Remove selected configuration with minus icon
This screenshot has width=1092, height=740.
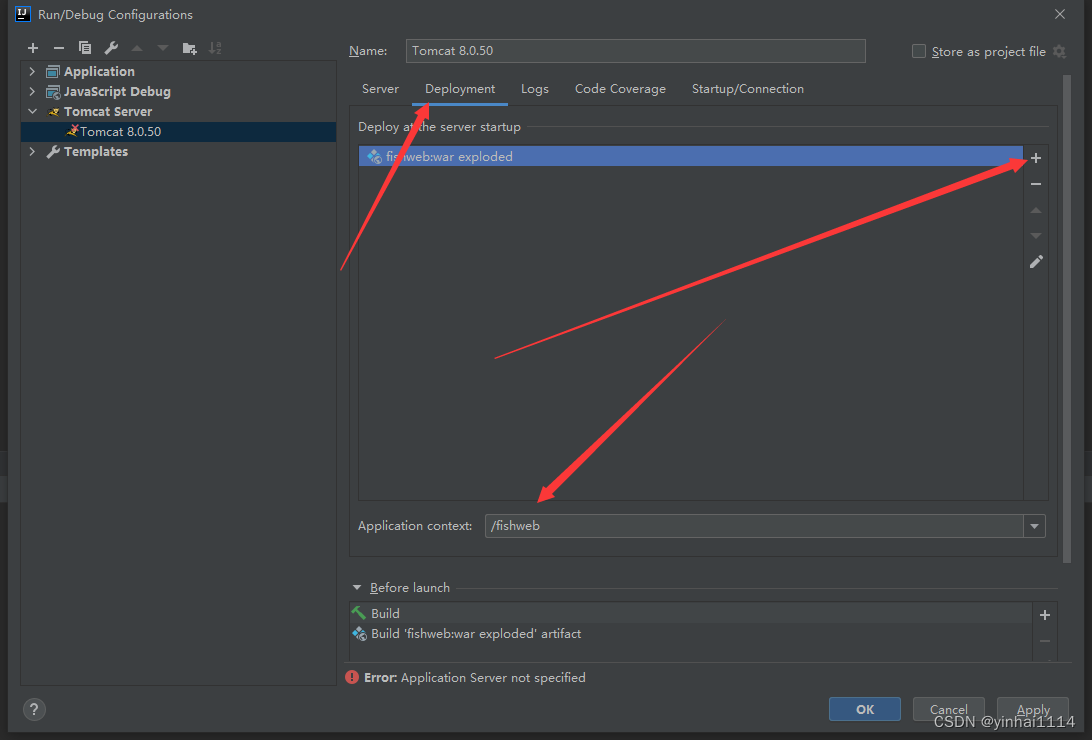58,48
